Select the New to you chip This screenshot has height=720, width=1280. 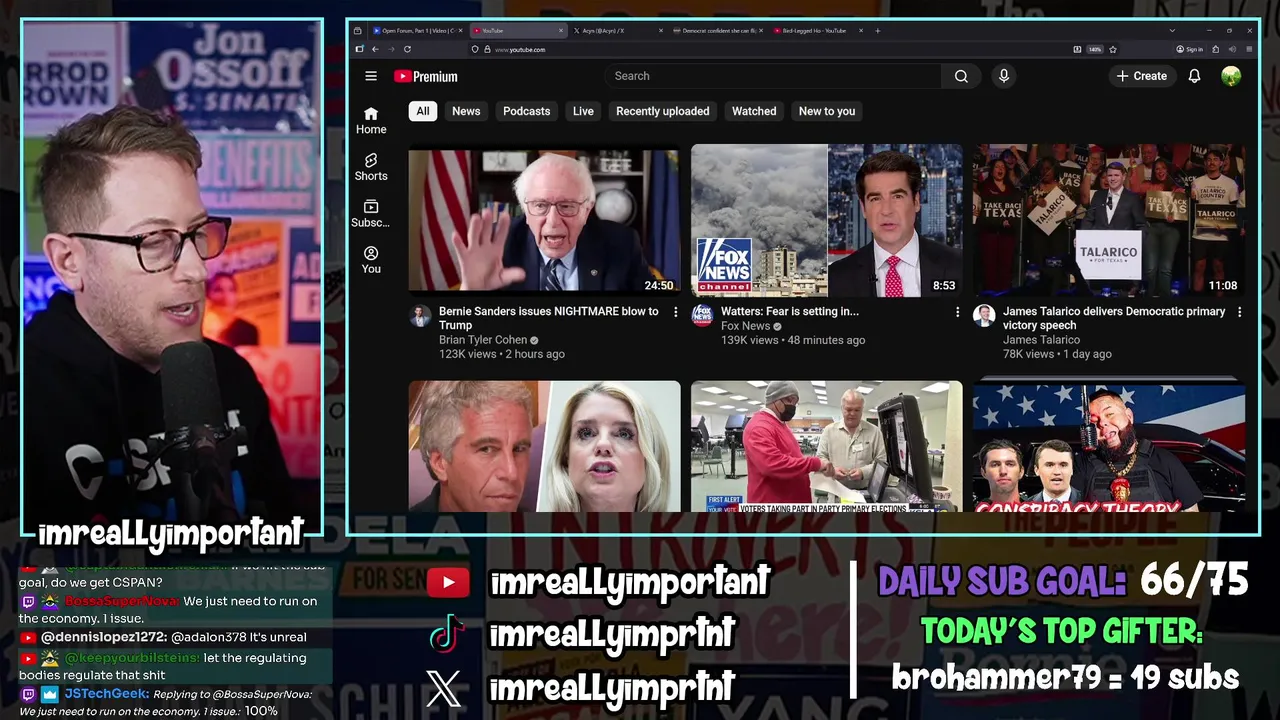[827, 111]
